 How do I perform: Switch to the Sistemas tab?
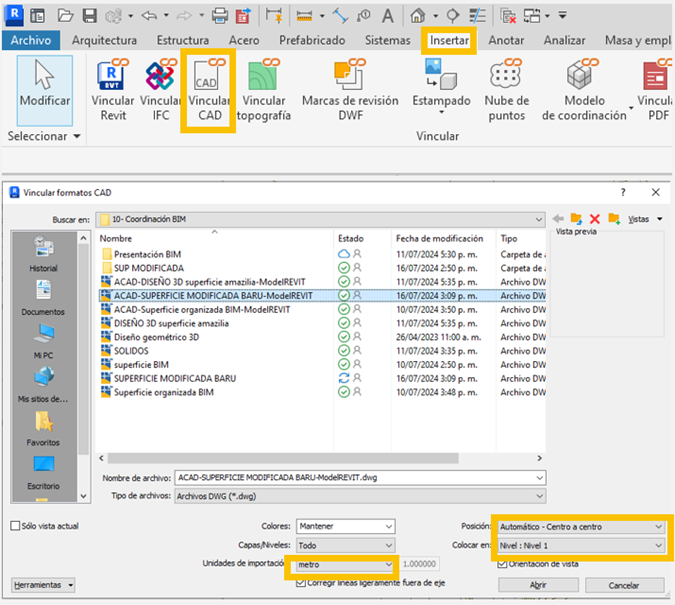(387, 40)
